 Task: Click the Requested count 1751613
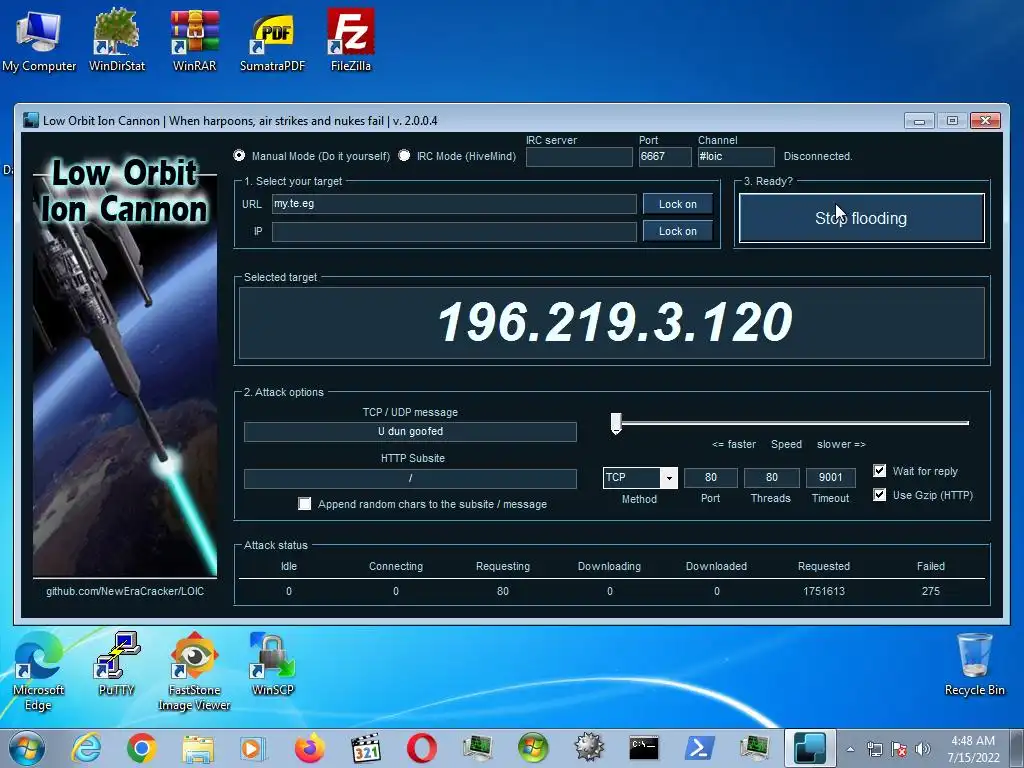[x=824, y=591]
